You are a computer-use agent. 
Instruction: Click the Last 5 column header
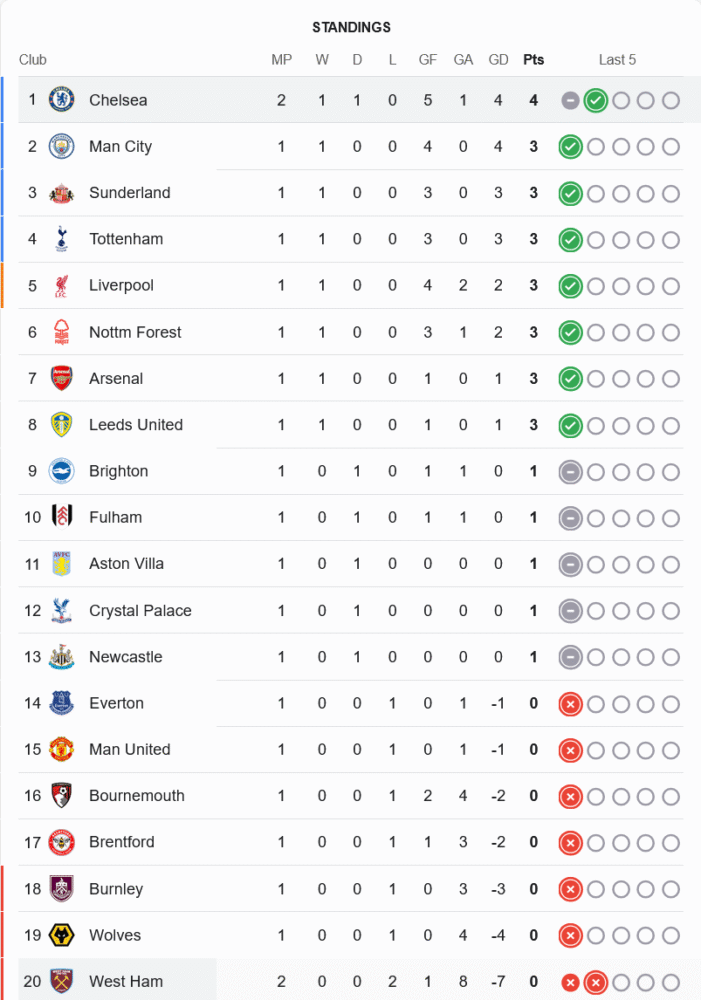[617, 60]
